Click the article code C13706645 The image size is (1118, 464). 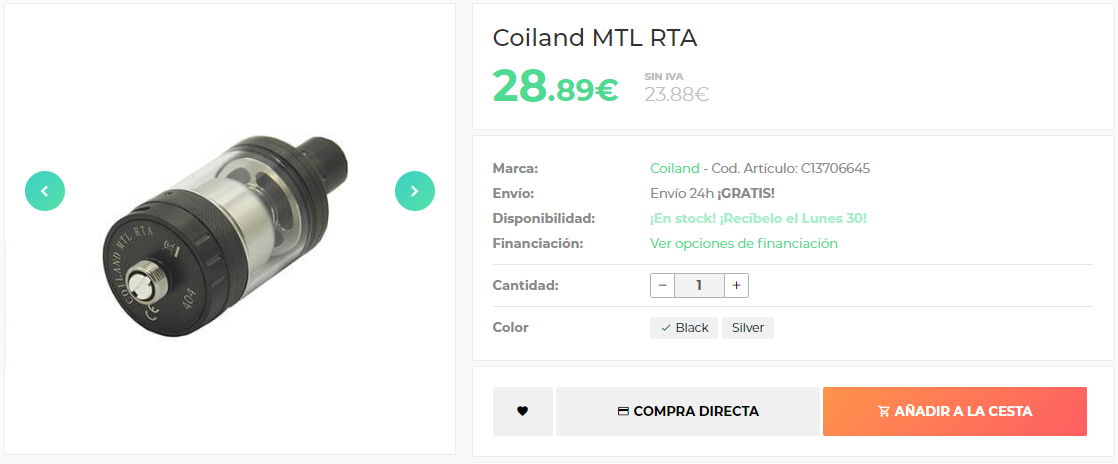click(x=835, y=168)
